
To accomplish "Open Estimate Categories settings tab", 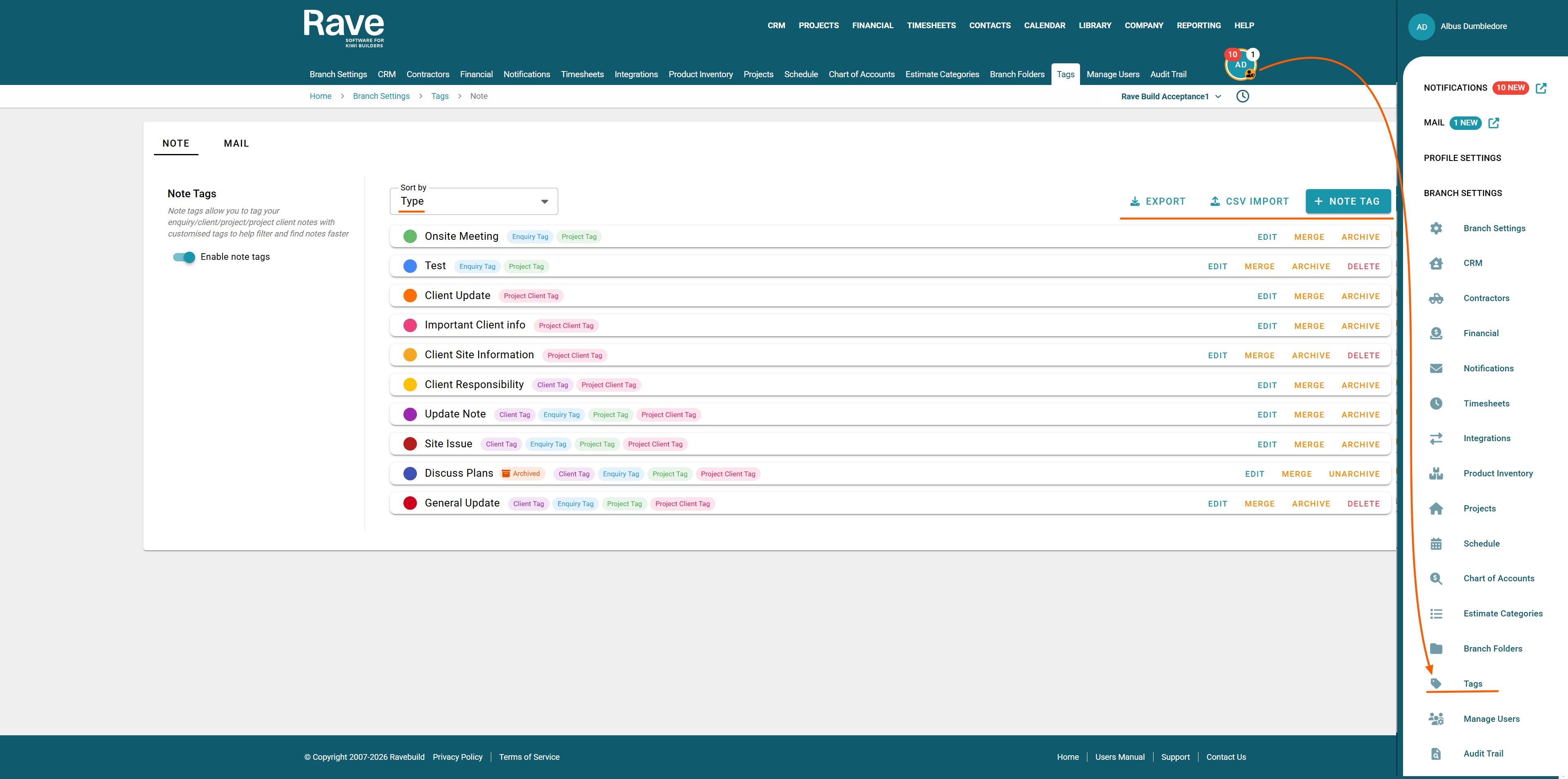I will coord(942,74).
